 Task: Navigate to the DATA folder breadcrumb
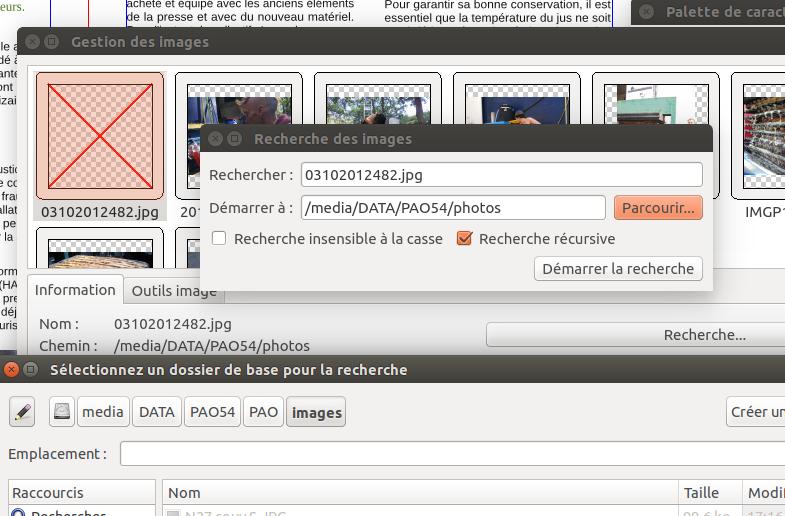[x=157, y=412]
